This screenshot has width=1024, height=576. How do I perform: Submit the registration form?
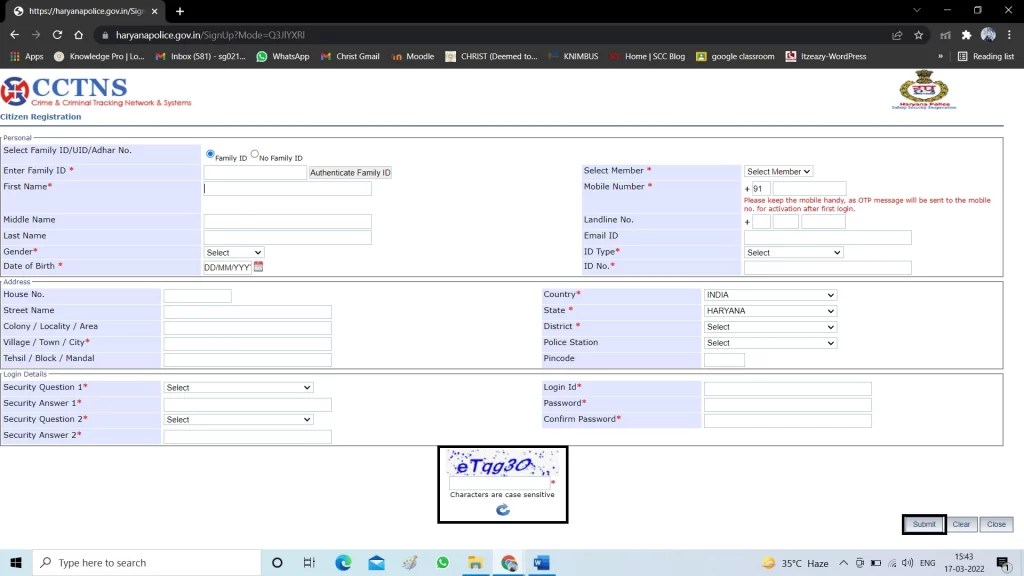click(x=922, y=523)
